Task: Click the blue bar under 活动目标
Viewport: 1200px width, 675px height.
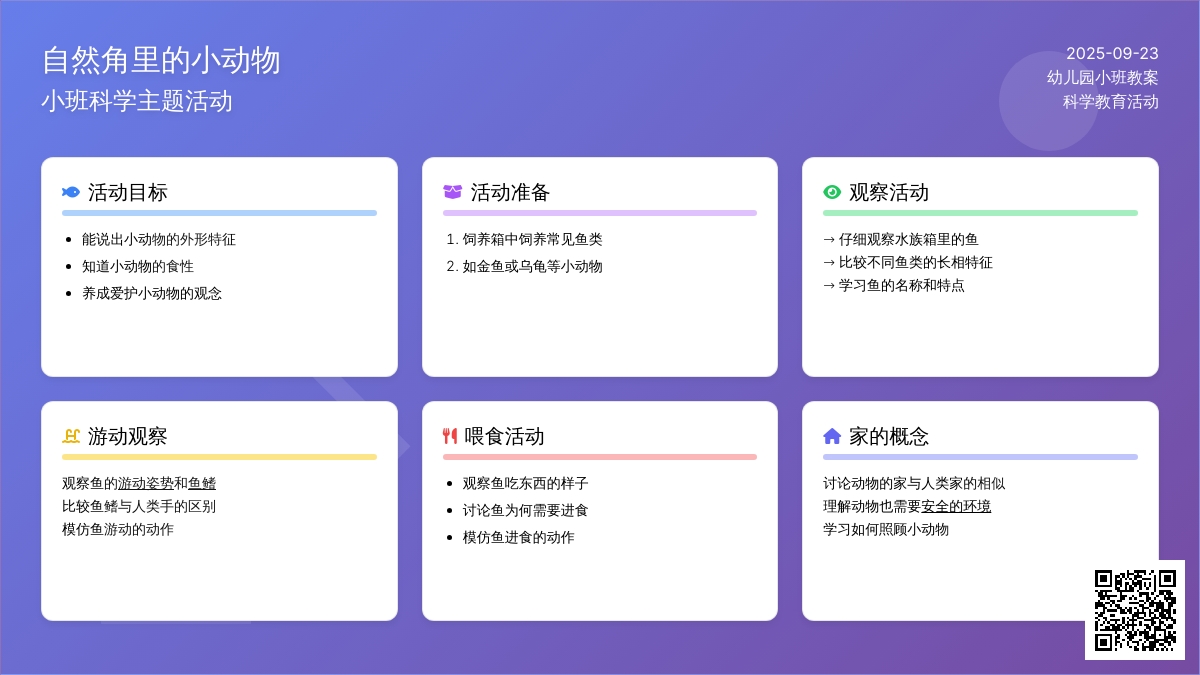Action: tap(219, 213)
